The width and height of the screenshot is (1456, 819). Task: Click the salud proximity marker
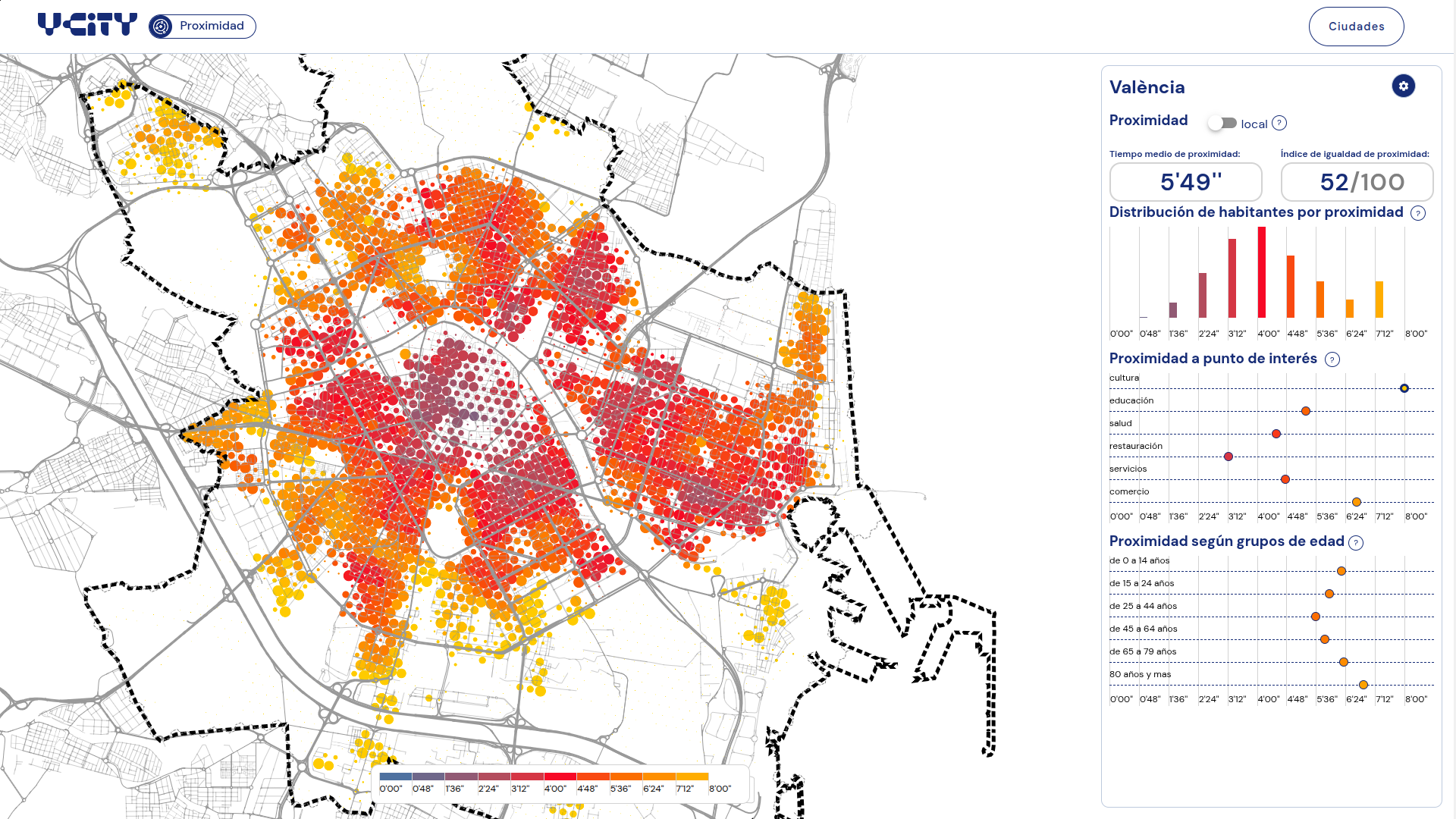click(x=1276, y=434)
